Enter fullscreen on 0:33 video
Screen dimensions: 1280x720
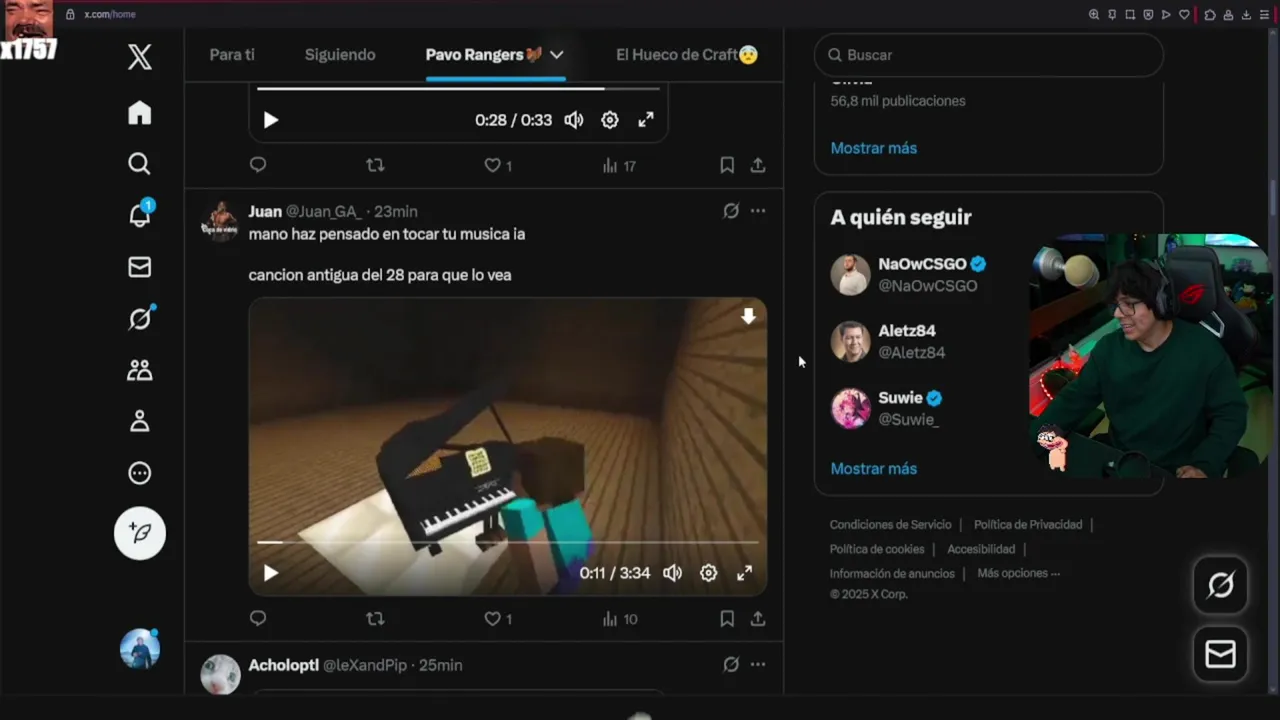click(646, 120)
